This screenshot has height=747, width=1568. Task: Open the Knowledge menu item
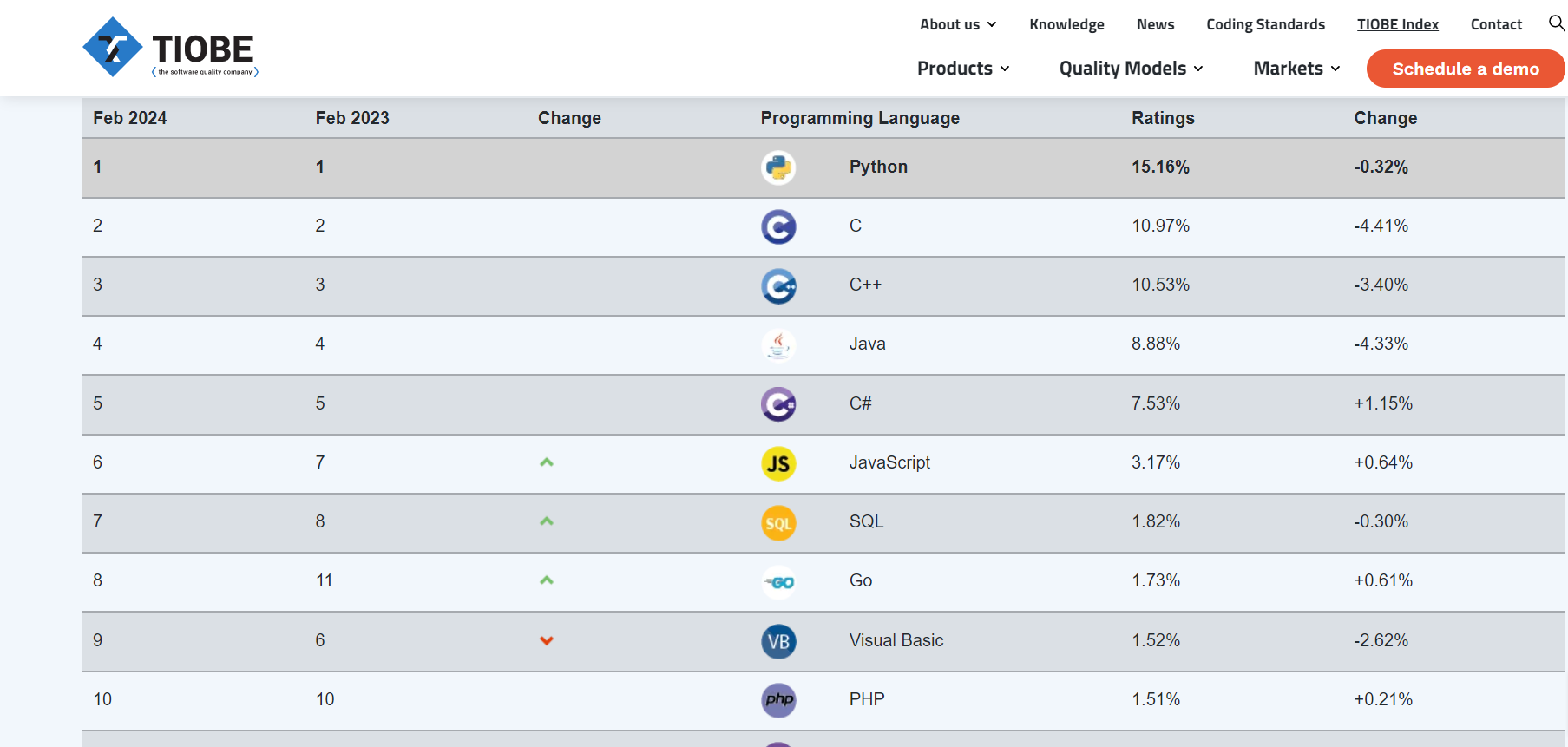coord(1066,24)
